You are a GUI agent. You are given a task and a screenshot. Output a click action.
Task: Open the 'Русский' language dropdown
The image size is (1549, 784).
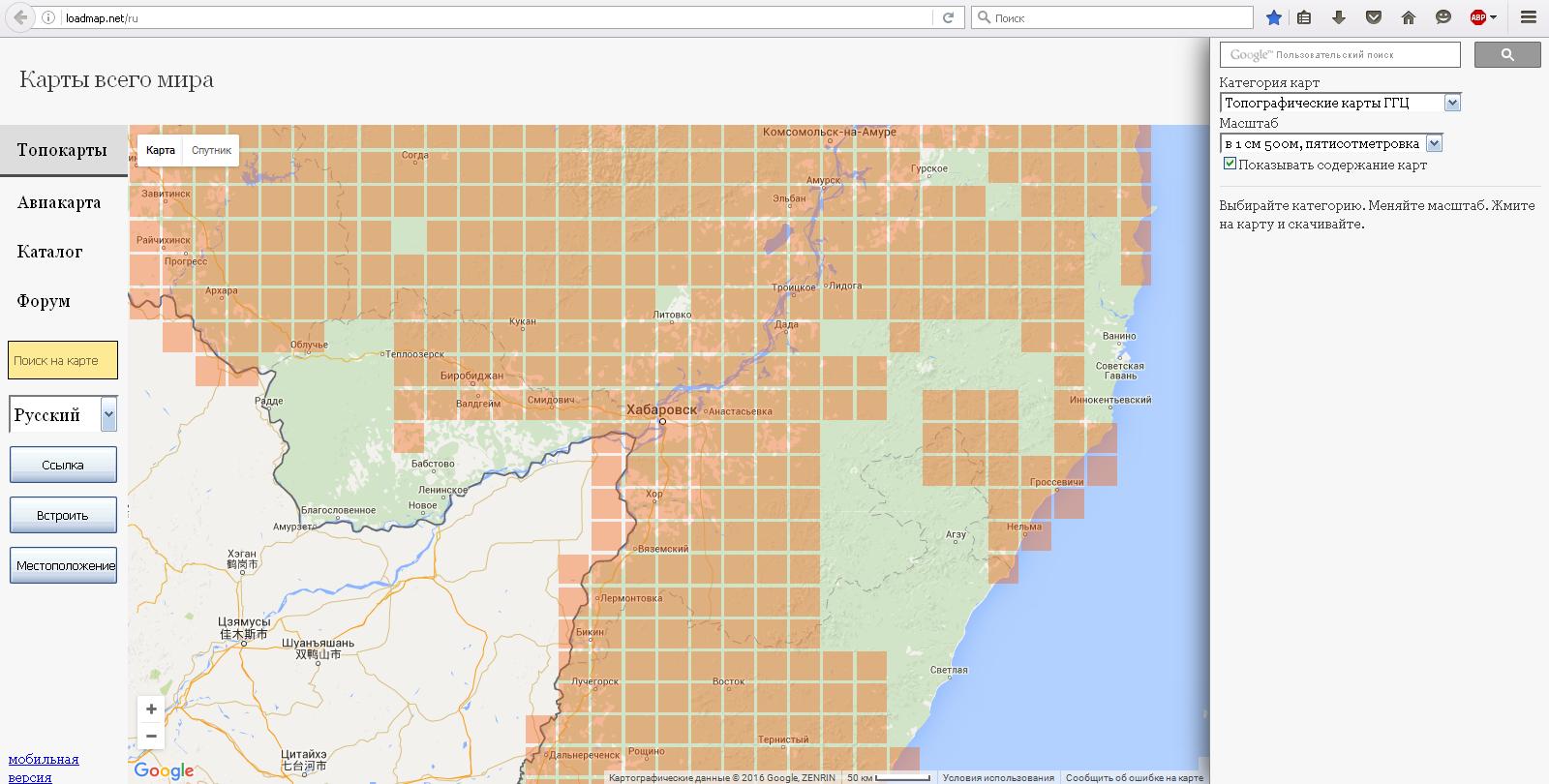click(x=108, y=415)
